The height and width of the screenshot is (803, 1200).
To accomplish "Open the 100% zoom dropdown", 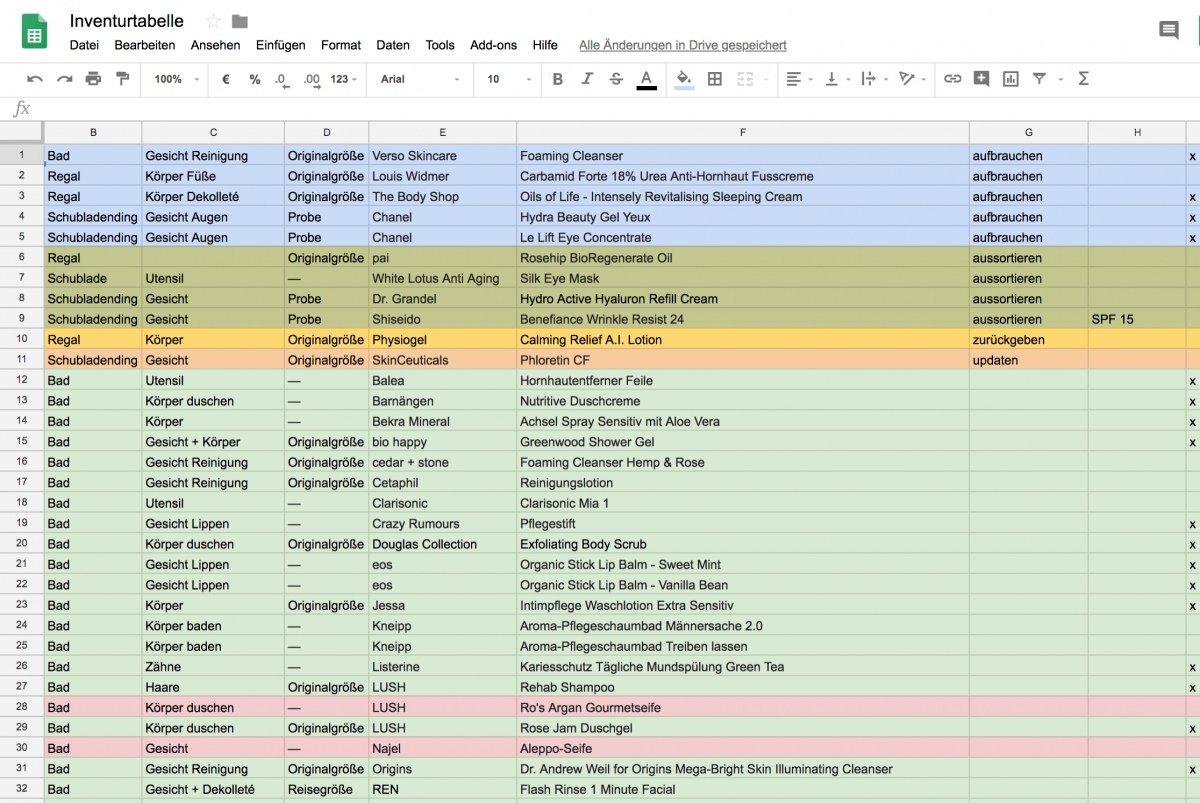I will click(175, 79).
